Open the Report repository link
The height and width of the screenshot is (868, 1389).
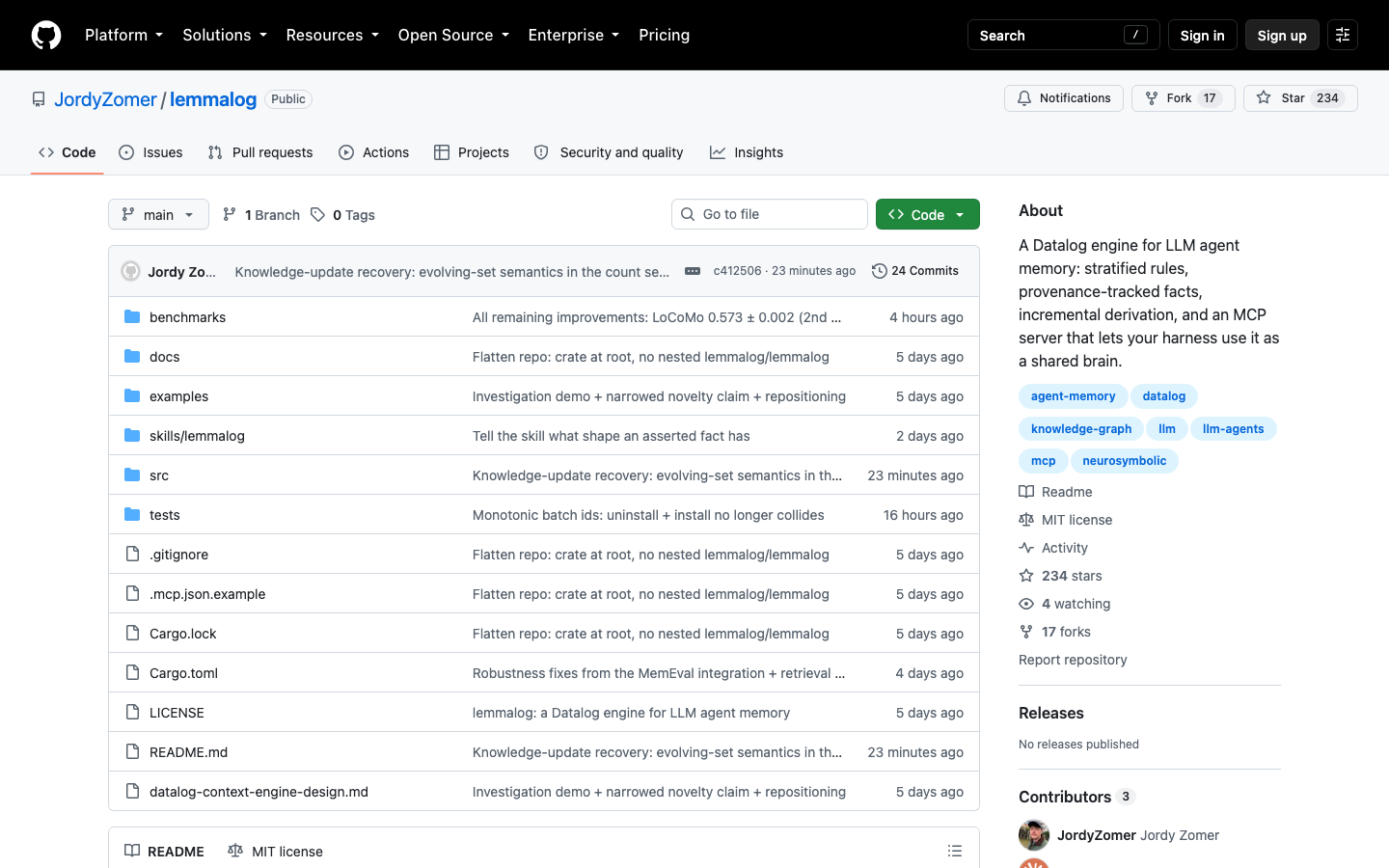click(x=1073, y=660)
